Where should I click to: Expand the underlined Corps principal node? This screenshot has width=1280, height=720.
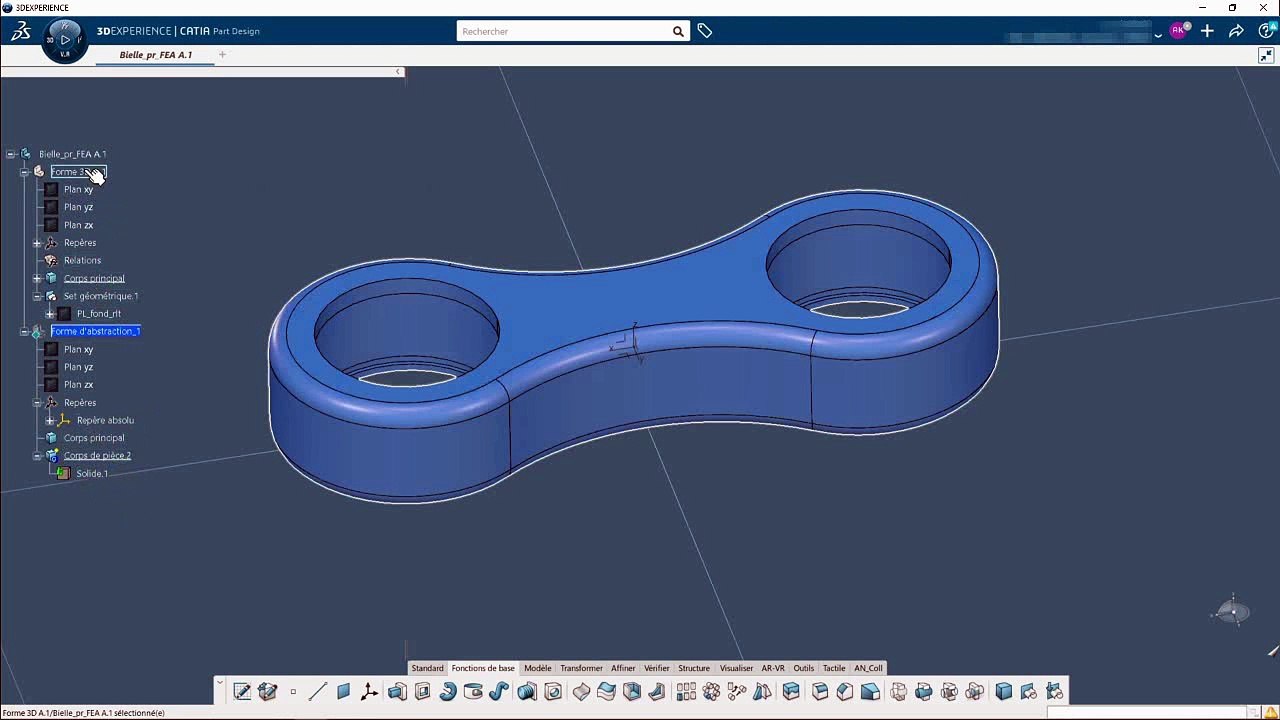click(x=37, y=279)
